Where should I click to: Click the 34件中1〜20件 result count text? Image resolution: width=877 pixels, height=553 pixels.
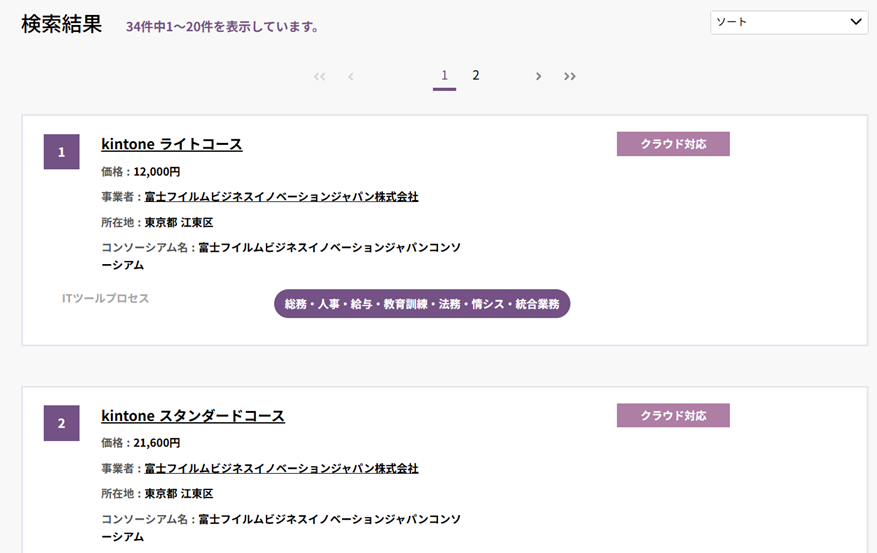tap(222, 27)
